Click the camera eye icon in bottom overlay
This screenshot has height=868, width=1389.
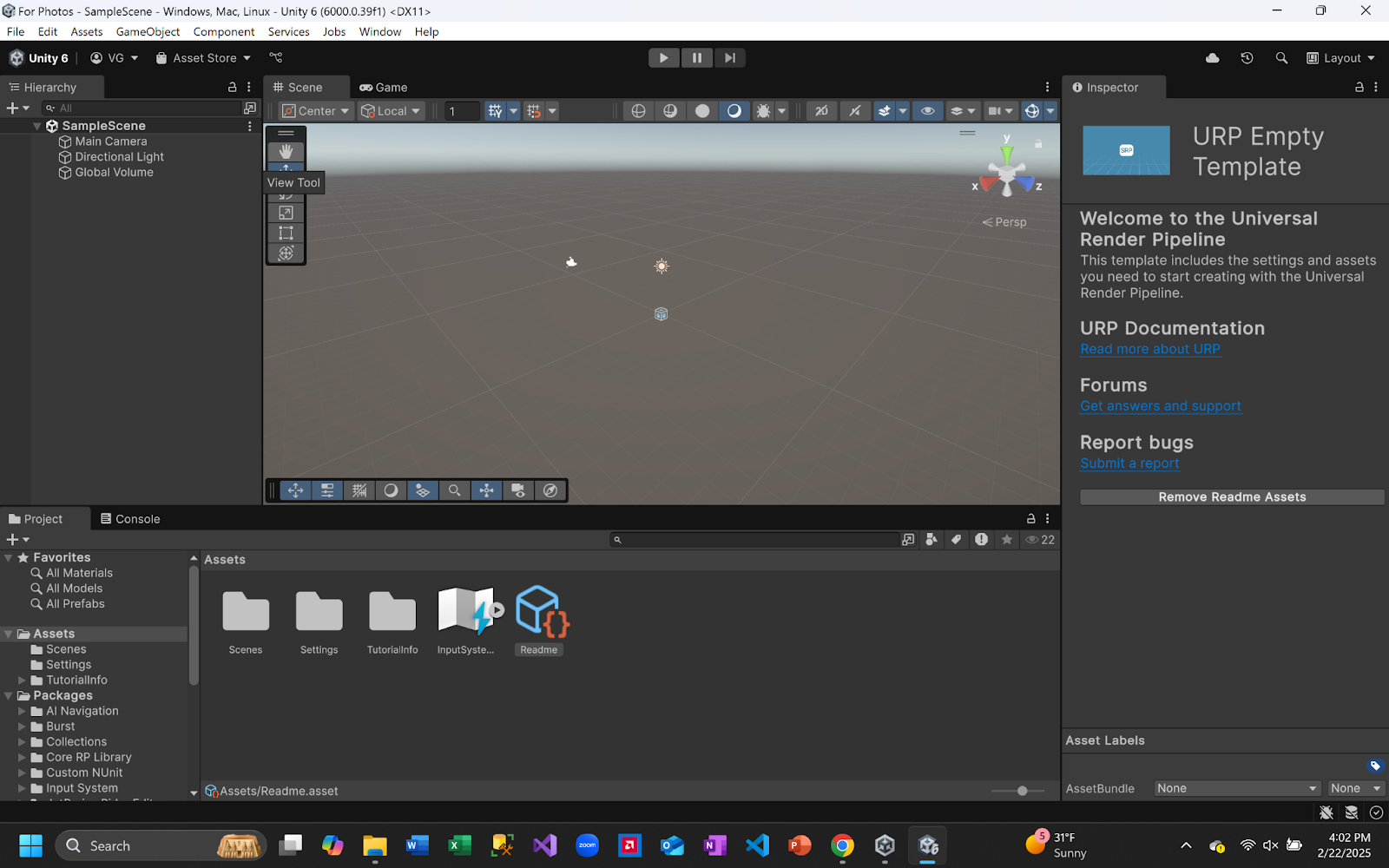click(518, 490)
